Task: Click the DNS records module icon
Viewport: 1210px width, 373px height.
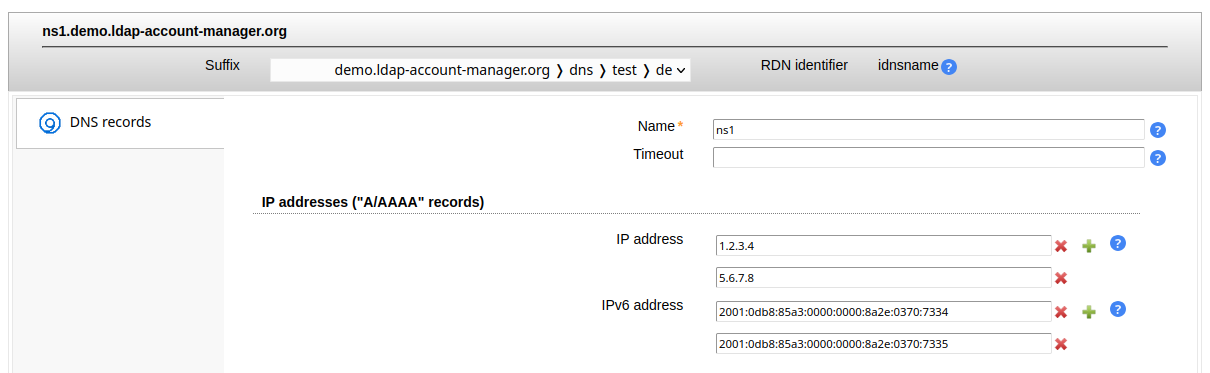Action: click(x=50, y=123)
